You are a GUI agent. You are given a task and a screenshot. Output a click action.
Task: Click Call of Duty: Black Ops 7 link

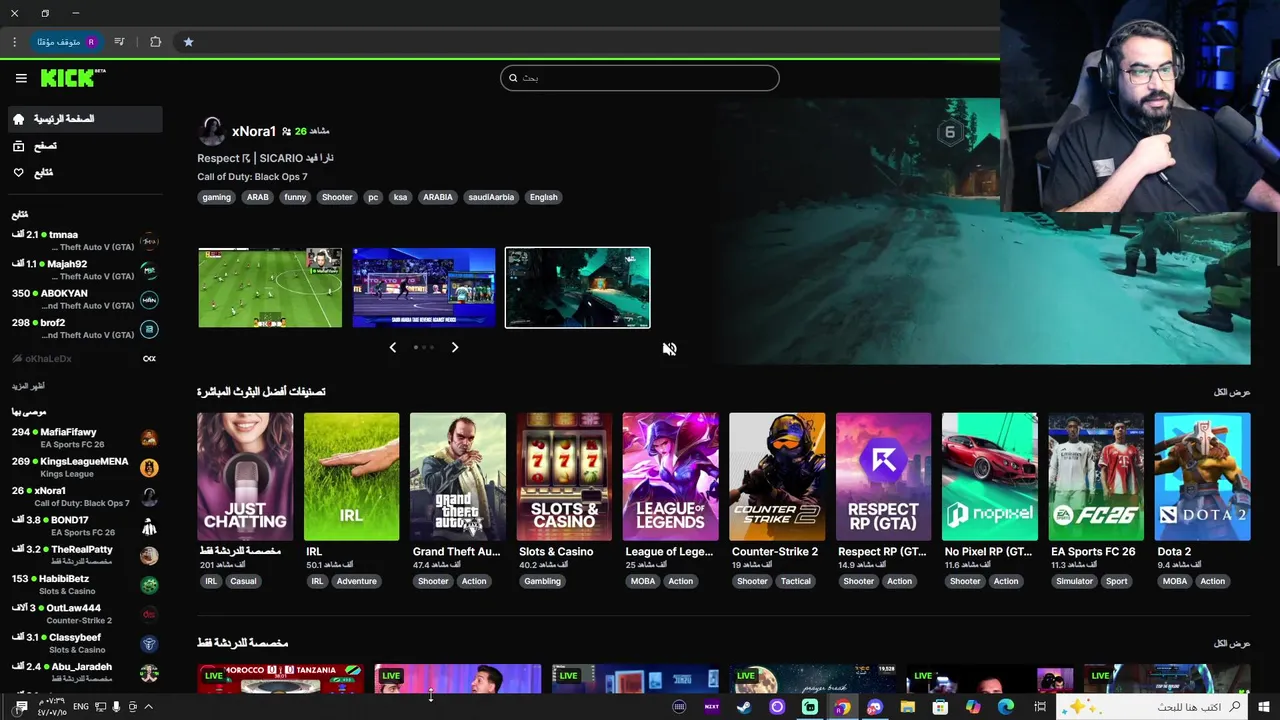252,177
